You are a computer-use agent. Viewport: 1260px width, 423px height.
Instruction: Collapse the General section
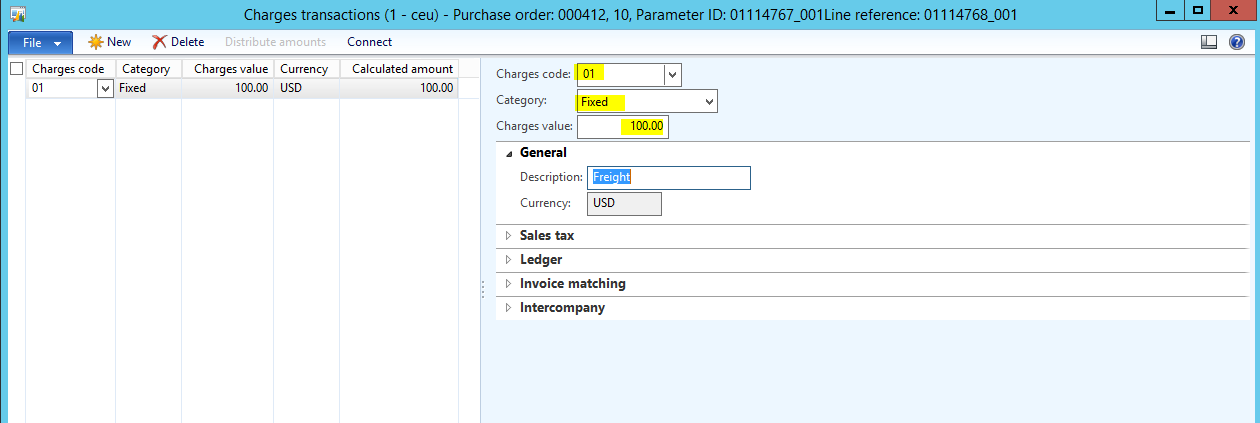(509, 153)
